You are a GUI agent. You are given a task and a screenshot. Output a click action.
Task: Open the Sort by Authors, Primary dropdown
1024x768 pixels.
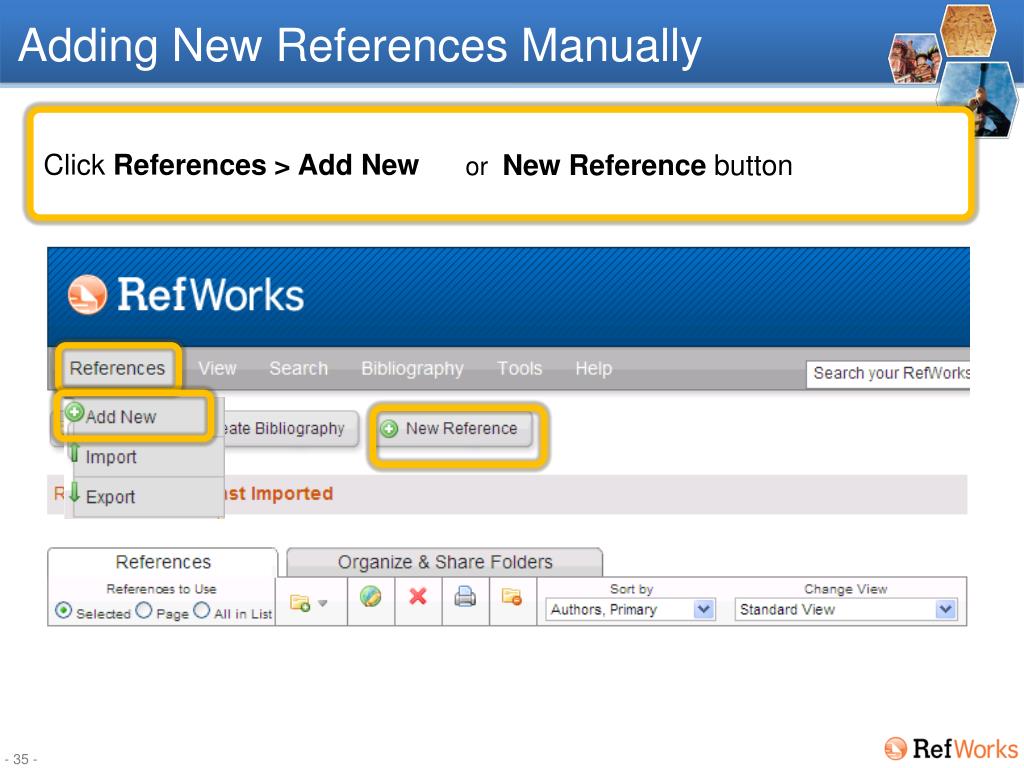click(x=631, y=609)
